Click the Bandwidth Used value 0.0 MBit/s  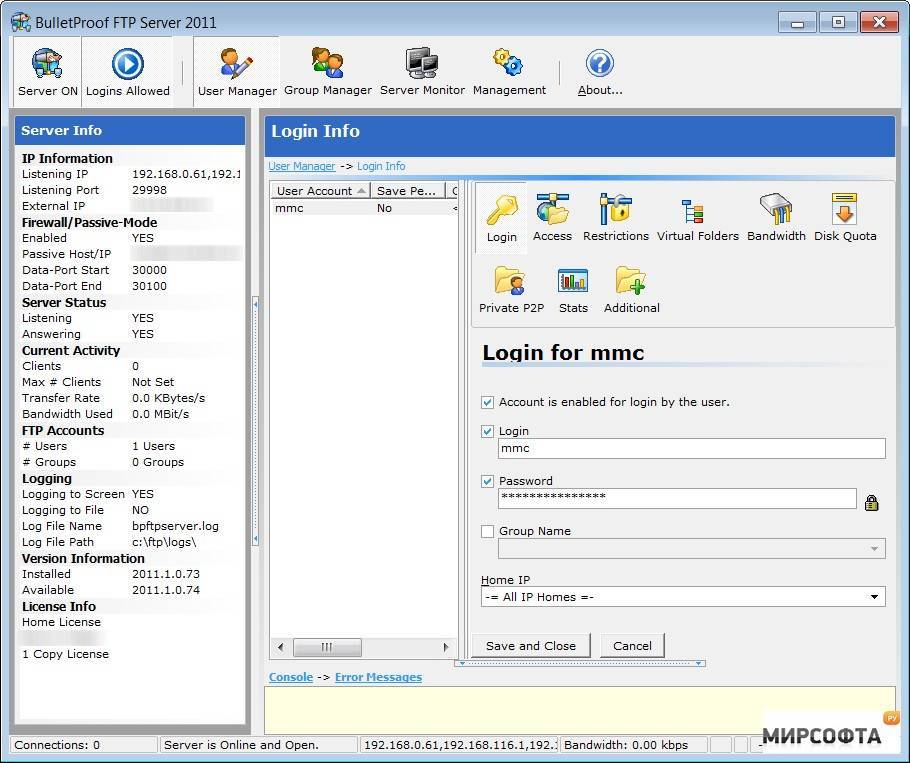click(x=161, y=414)
